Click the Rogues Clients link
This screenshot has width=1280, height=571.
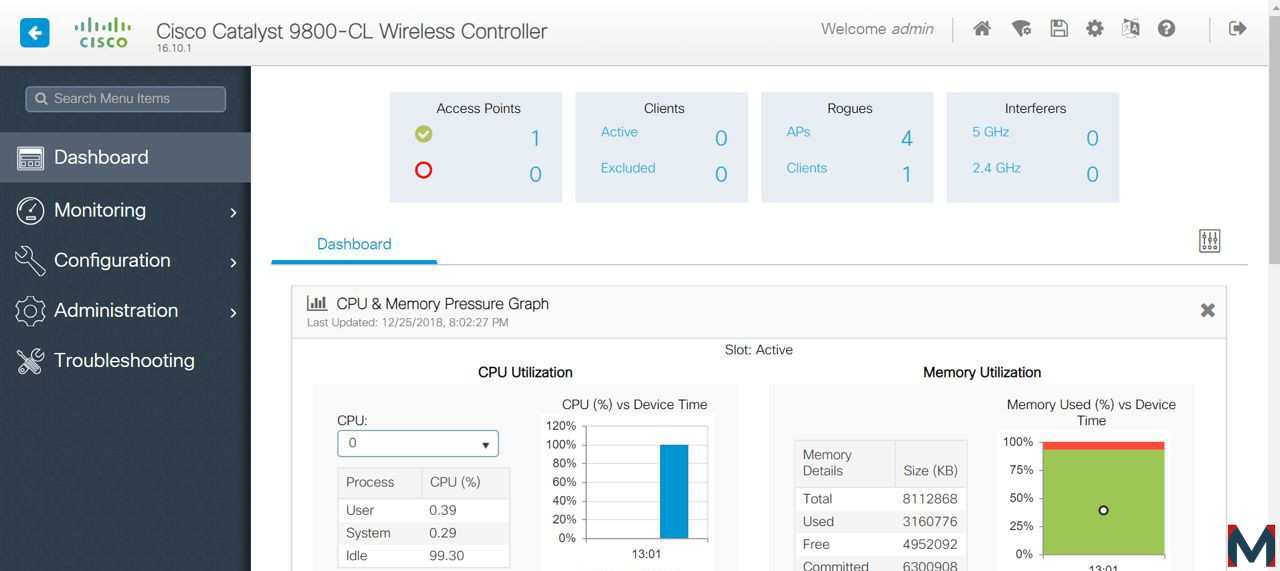(807, 168)
